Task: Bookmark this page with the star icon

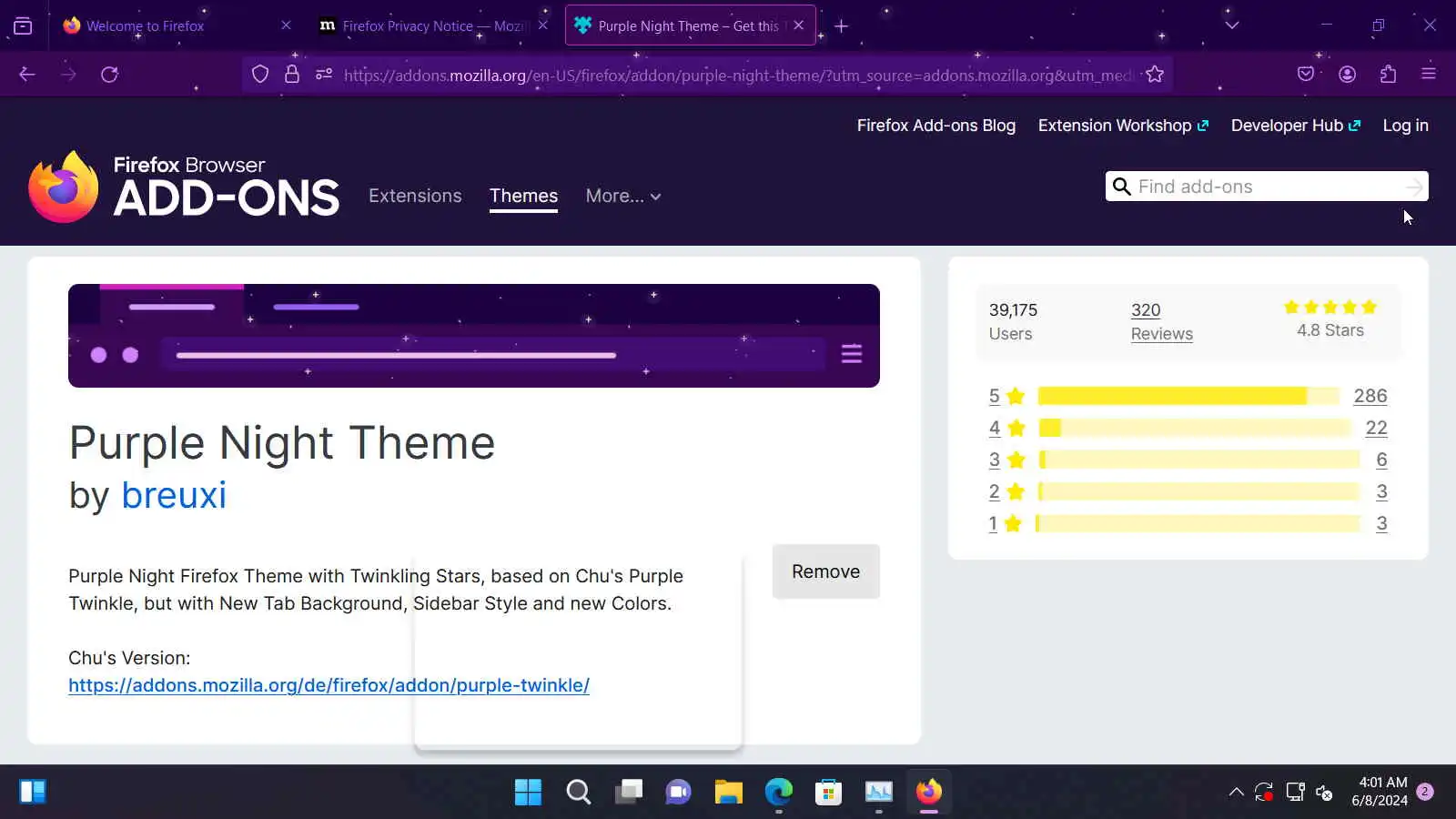Action: [x=1155, y=74]
